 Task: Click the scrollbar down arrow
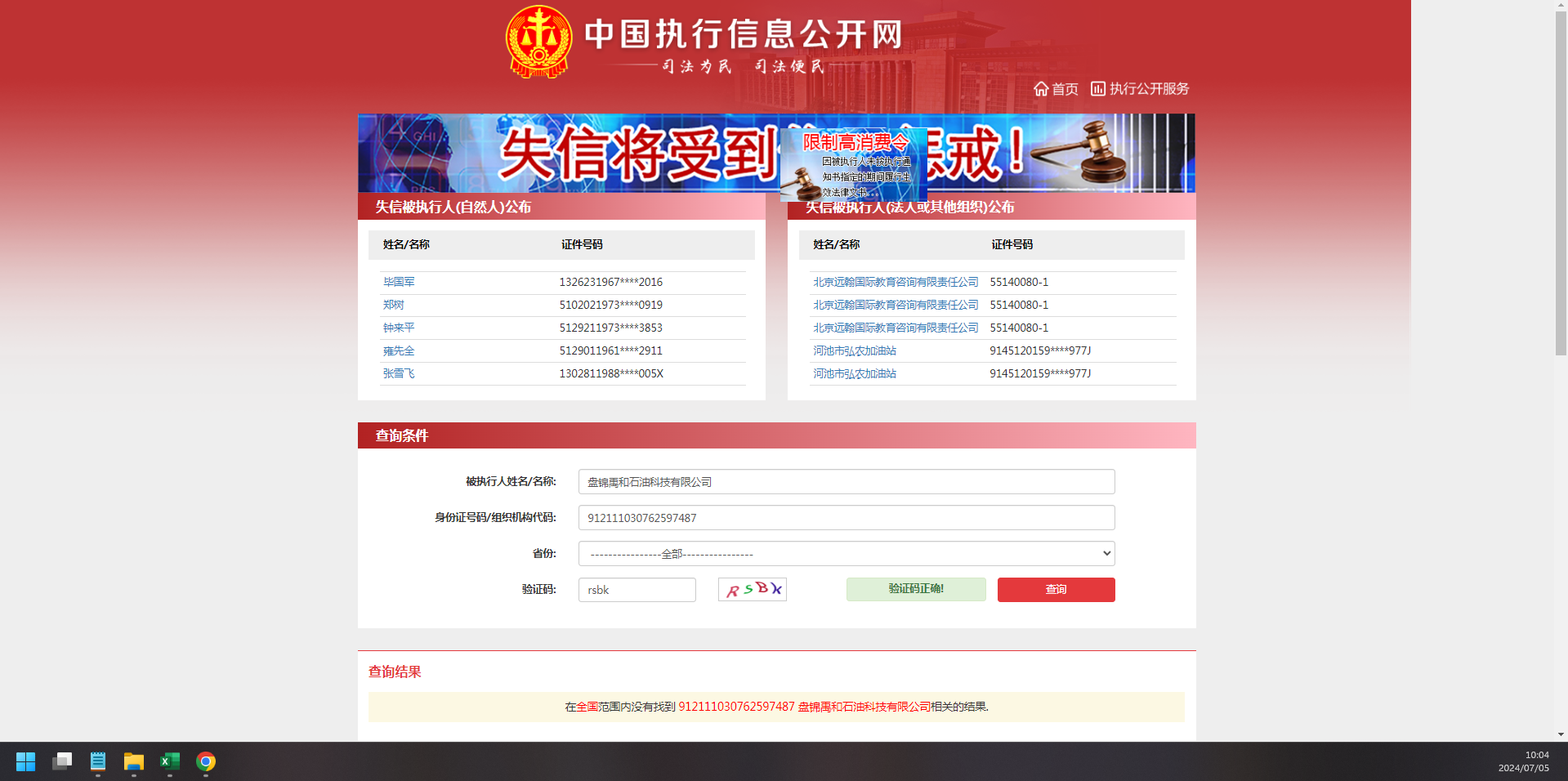coord(1561,734)
